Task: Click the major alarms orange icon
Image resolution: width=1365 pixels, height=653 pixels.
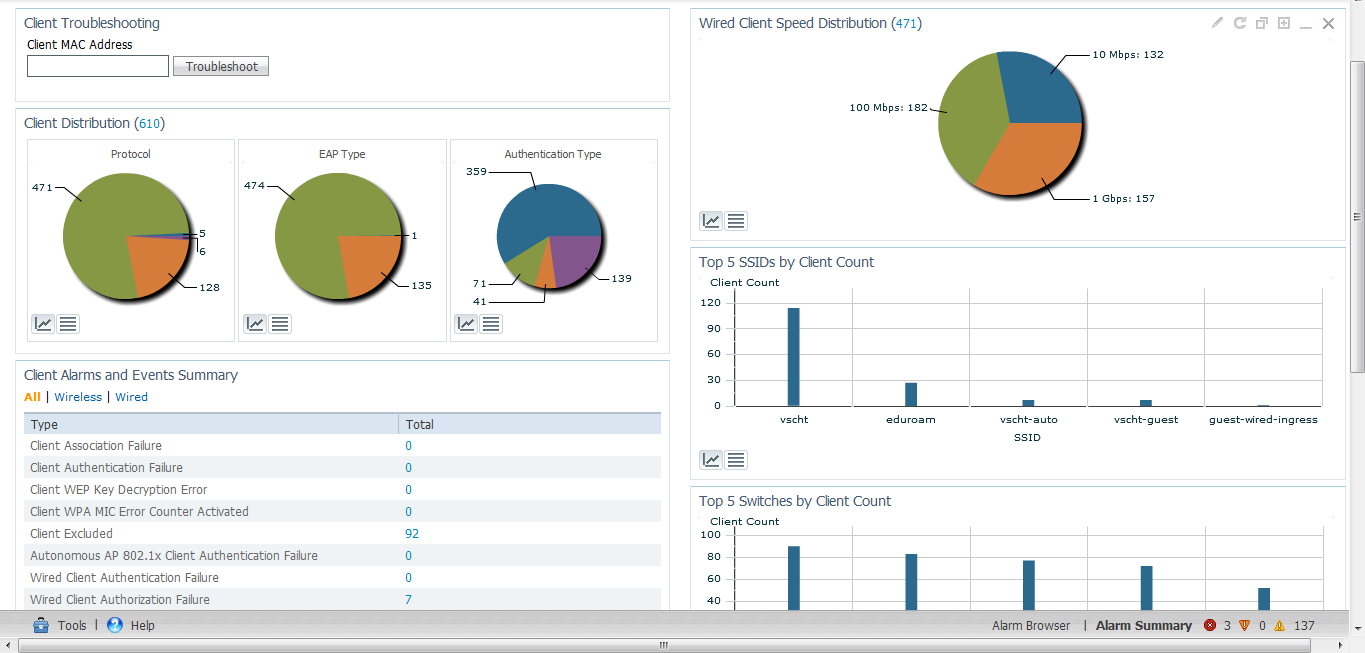Action: [x=1245, y=626]
